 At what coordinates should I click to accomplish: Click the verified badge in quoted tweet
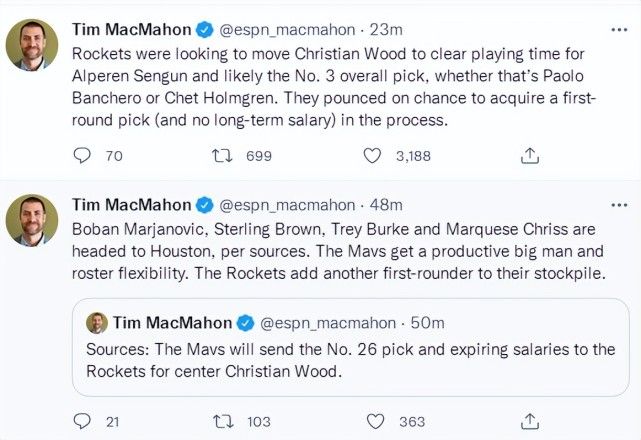pyautogui.click(x=244, y=322)
